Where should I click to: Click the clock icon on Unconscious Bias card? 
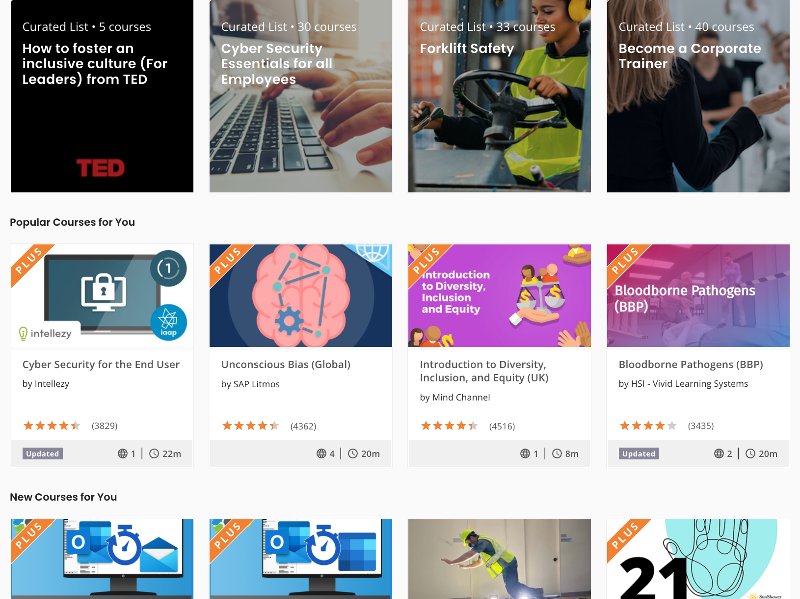coord(353,454)
